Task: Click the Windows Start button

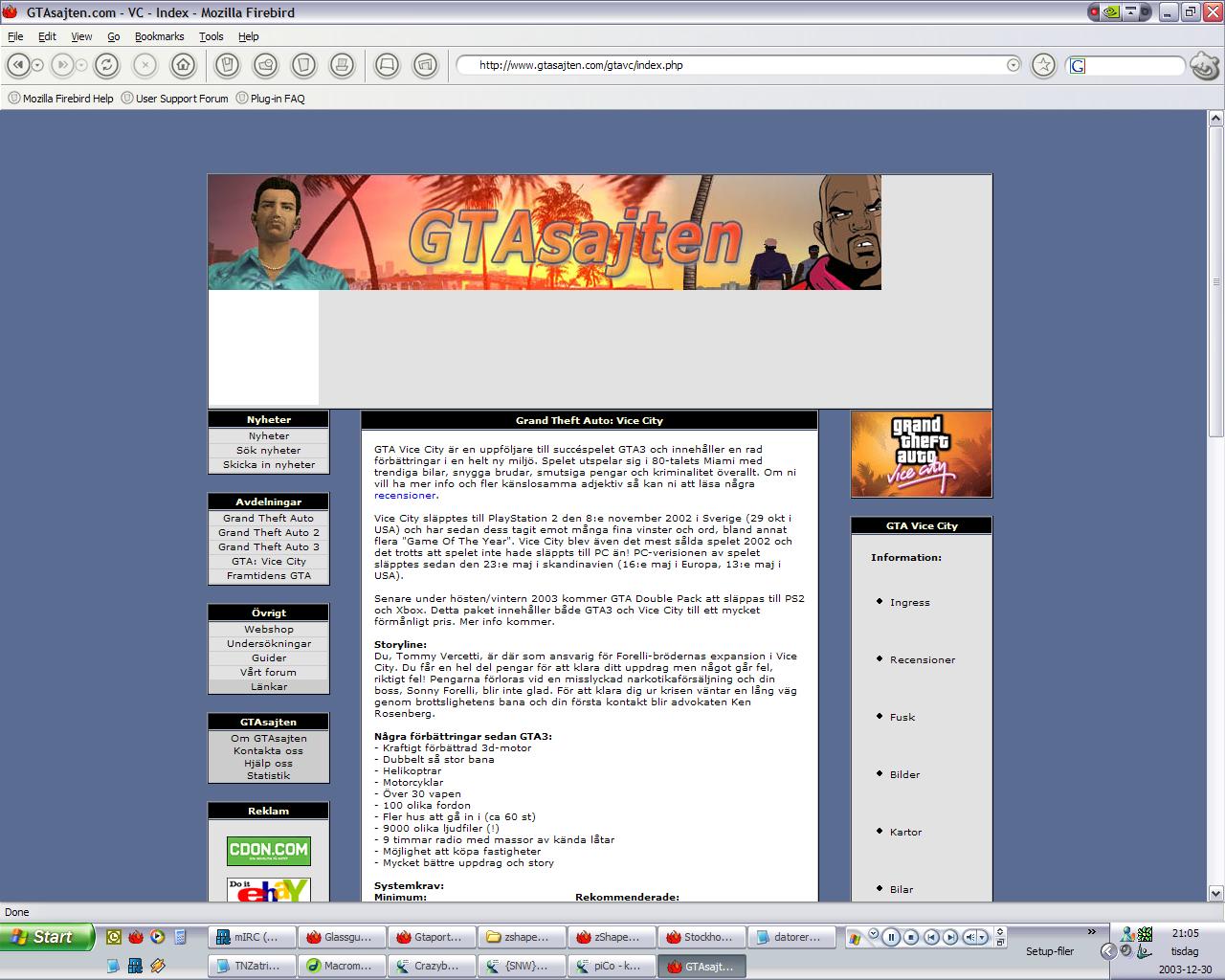Action: pos(47,937)
